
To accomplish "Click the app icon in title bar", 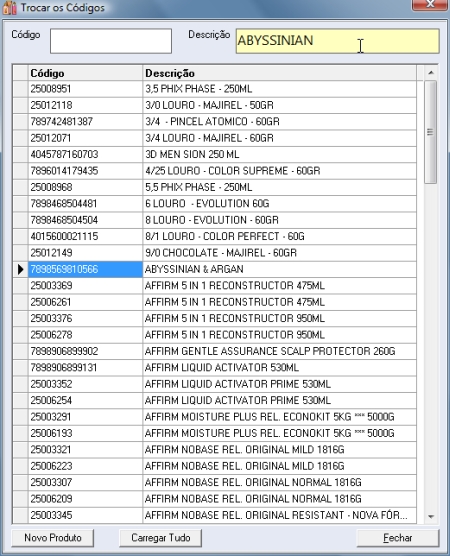I will (x=9, y=7).
